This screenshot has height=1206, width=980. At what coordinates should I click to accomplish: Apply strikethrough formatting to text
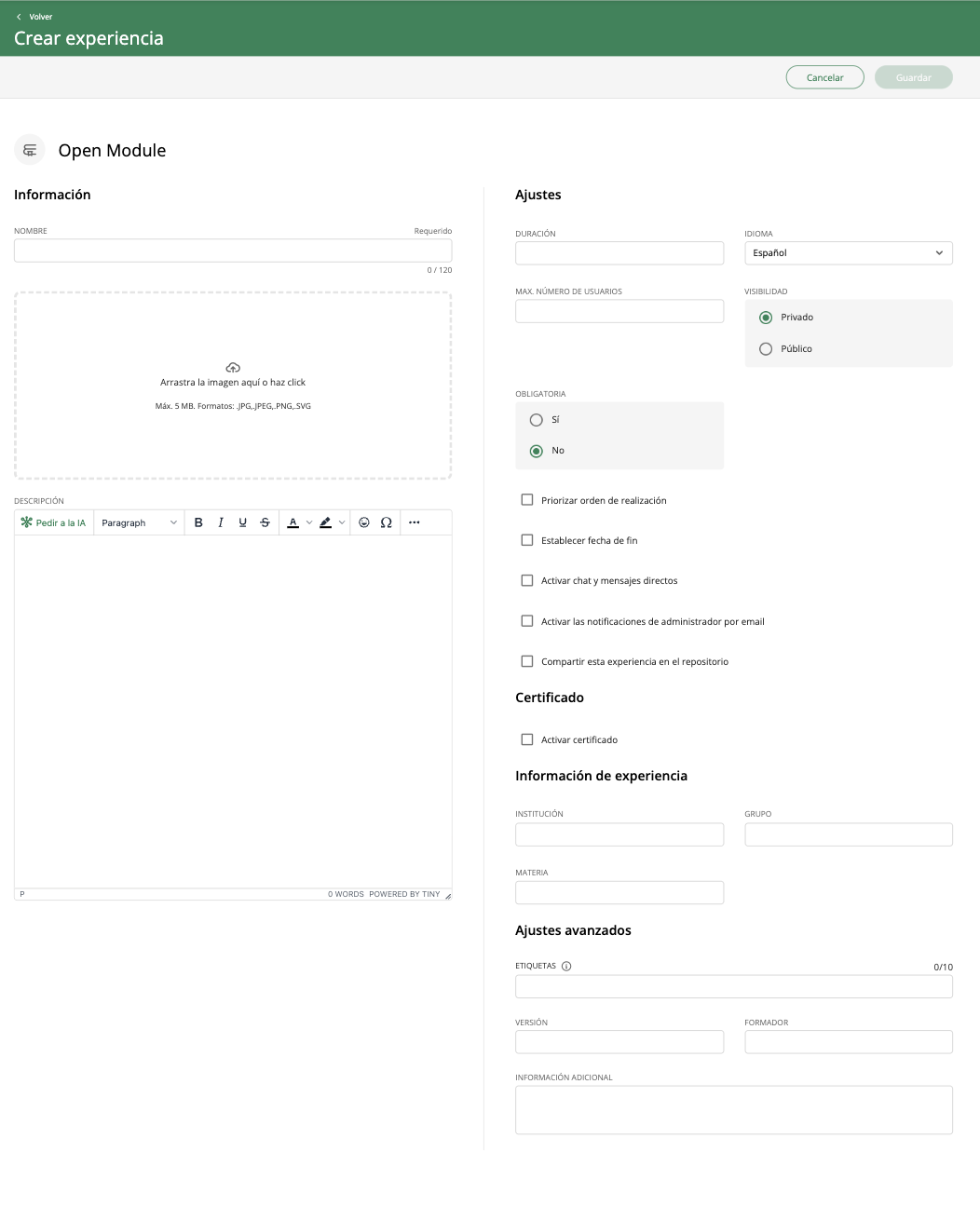tap(265, 522)
